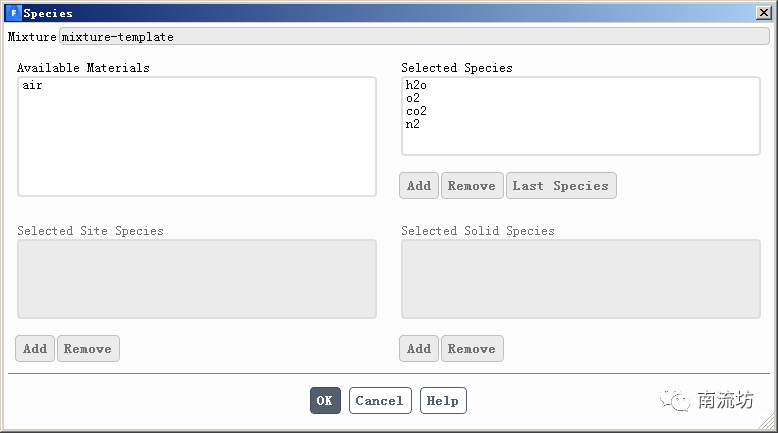The width and height of the screenshot is (778, 433).
Task: Click Add under Selected Site Species
Action: click(x=35, y=349)
